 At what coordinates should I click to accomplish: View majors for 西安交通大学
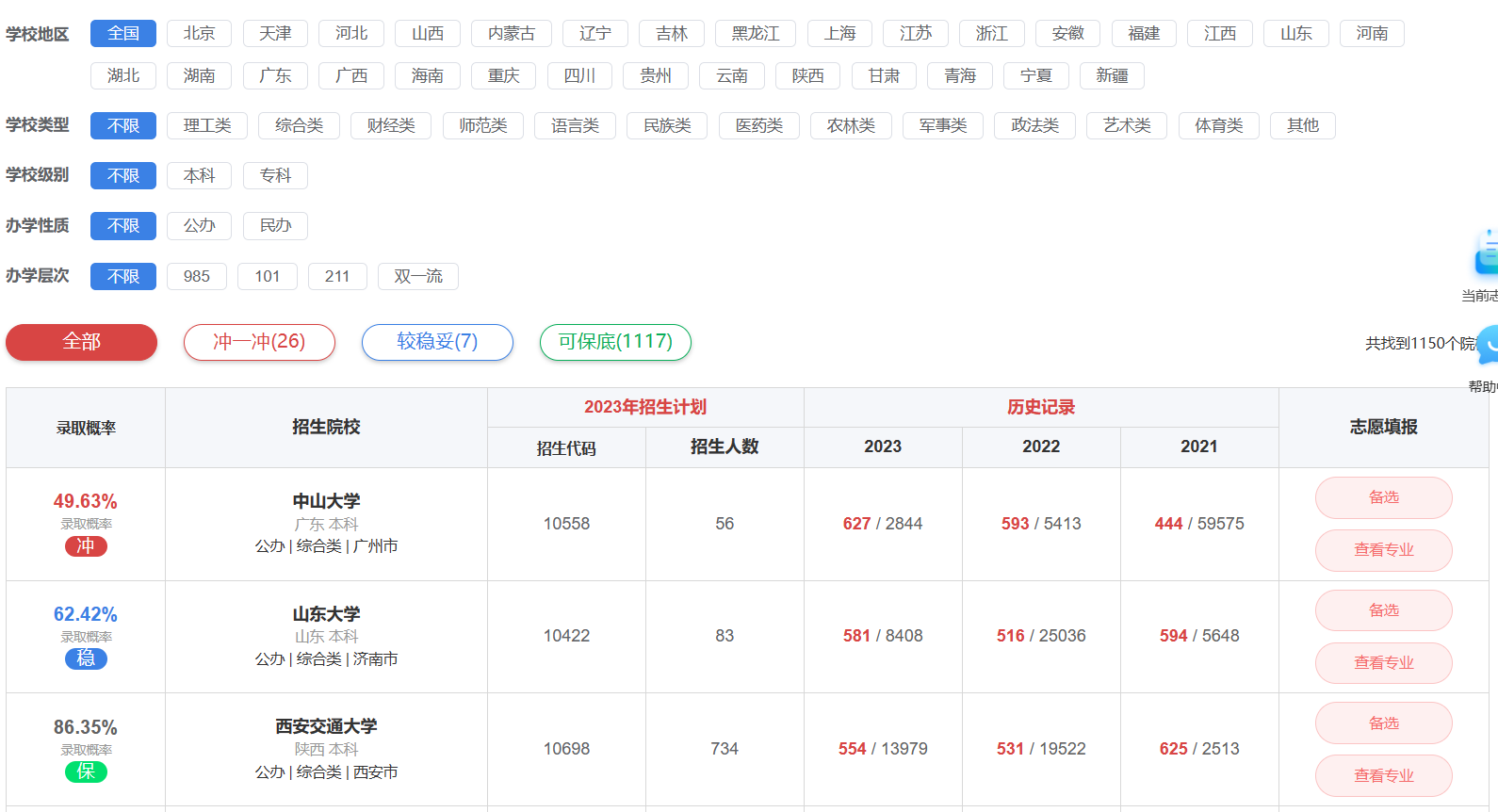pyautogui.click(x=1384, y=776)
